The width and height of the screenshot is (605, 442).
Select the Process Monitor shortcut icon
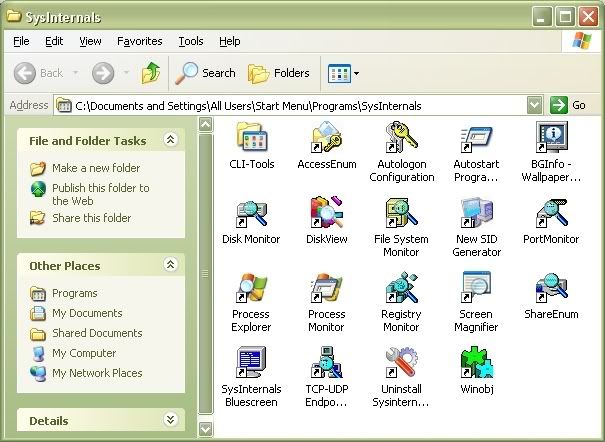[327, 288]
